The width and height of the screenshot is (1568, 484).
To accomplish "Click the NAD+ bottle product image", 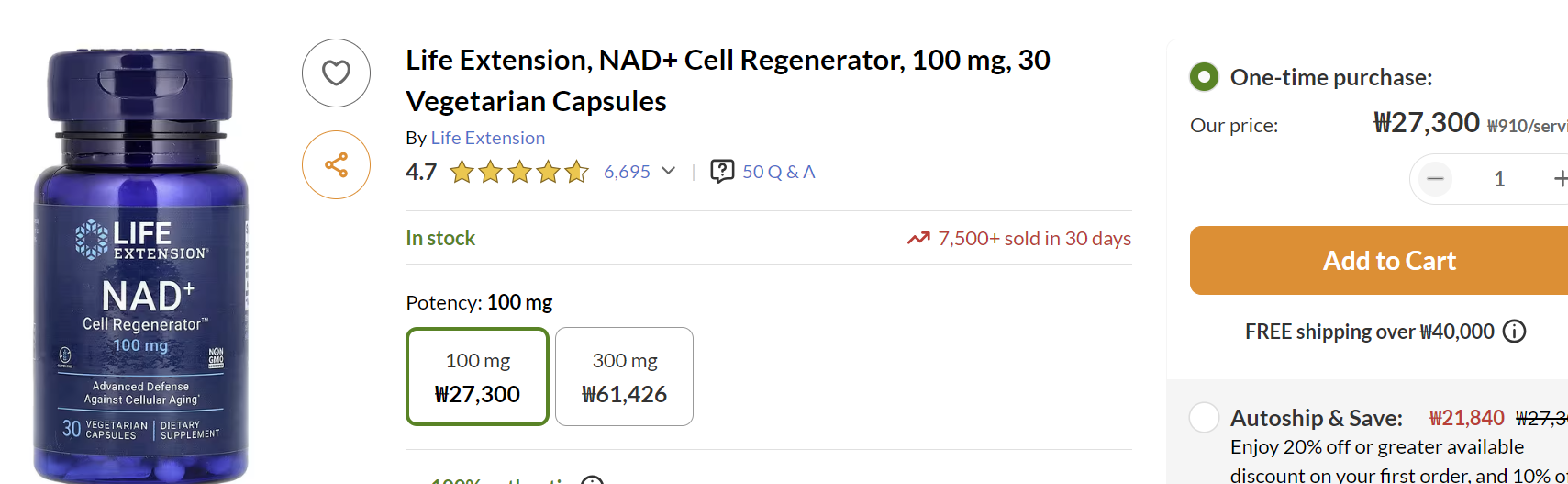I will tap(141, 266).
